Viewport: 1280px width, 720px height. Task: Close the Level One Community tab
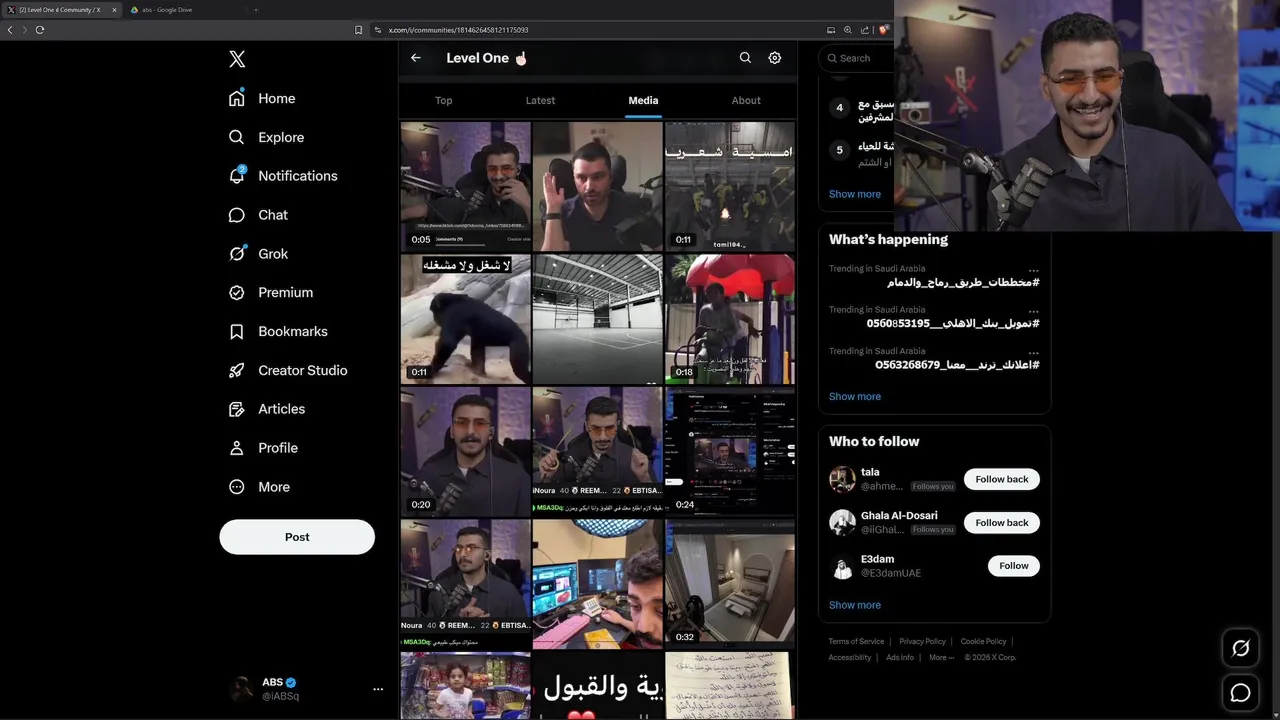(114, 10)
